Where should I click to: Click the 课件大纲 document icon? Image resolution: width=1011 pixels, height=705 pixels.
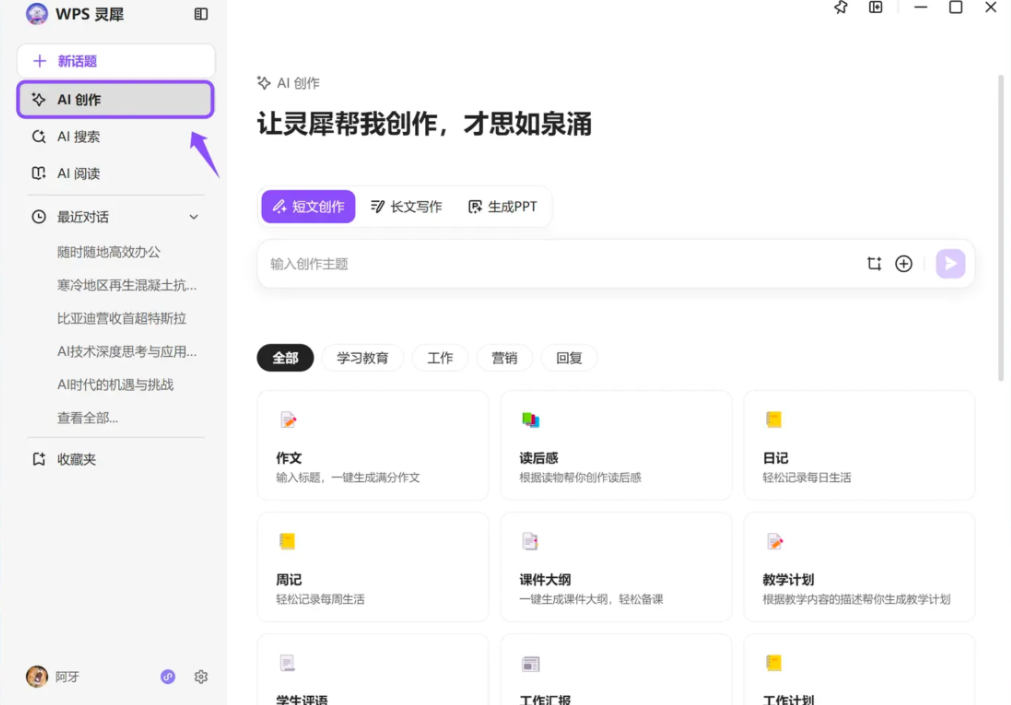(530, 542)
